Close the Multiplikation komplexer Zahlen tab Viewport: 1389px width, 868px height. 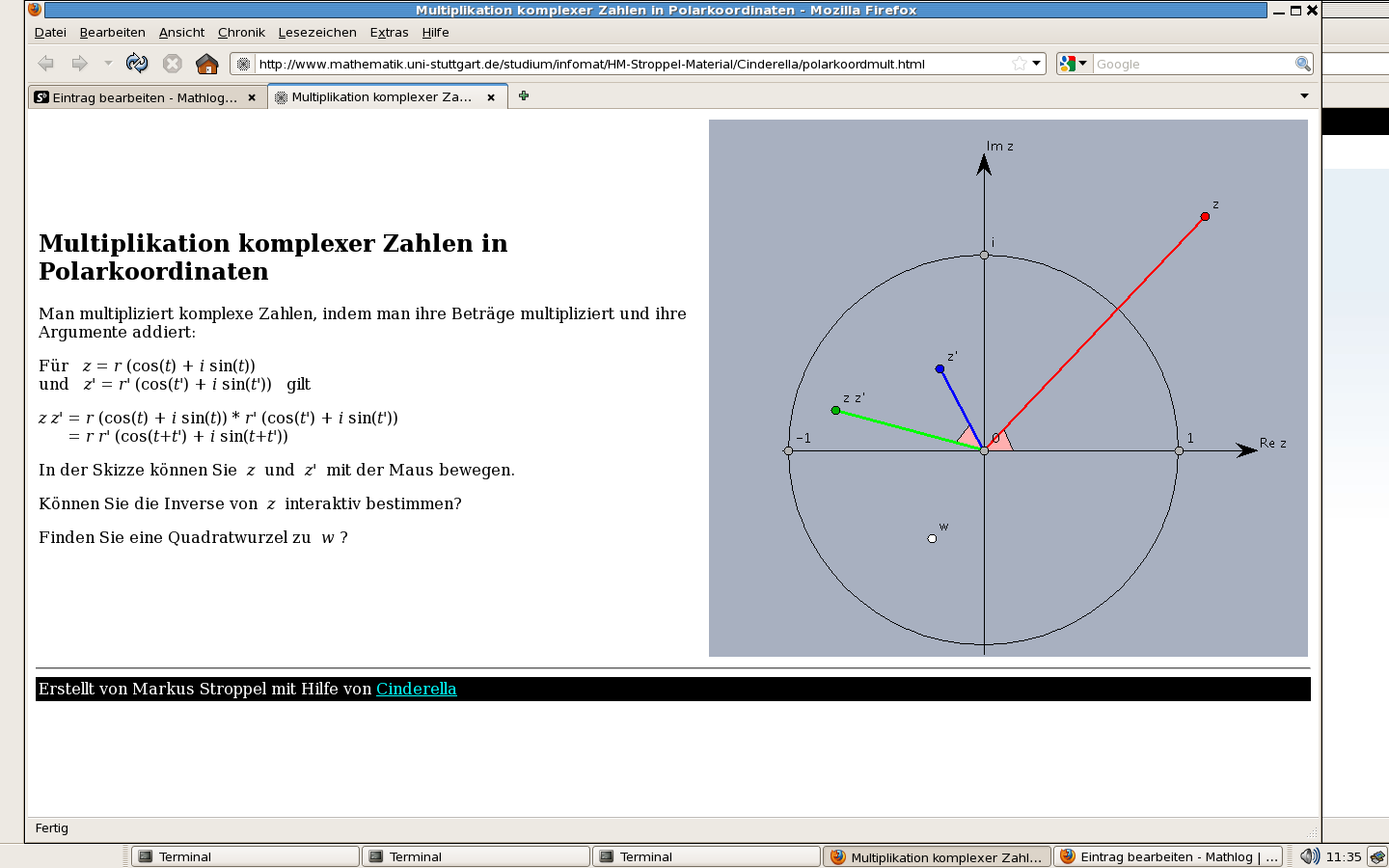(491, 97)
